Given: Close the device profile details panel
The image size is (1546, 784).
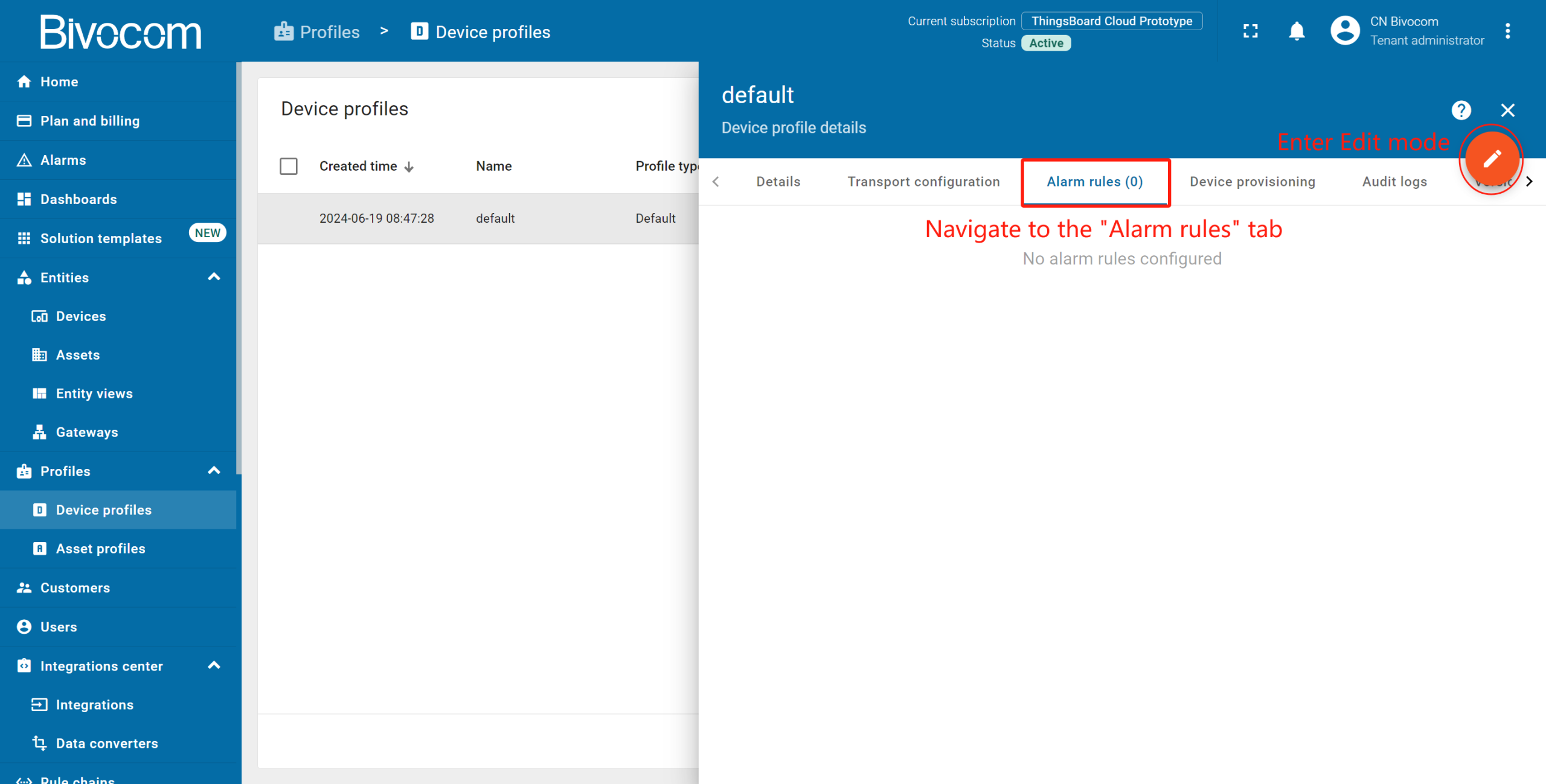Looking at the screenshot, I should tap(1507, 110).
